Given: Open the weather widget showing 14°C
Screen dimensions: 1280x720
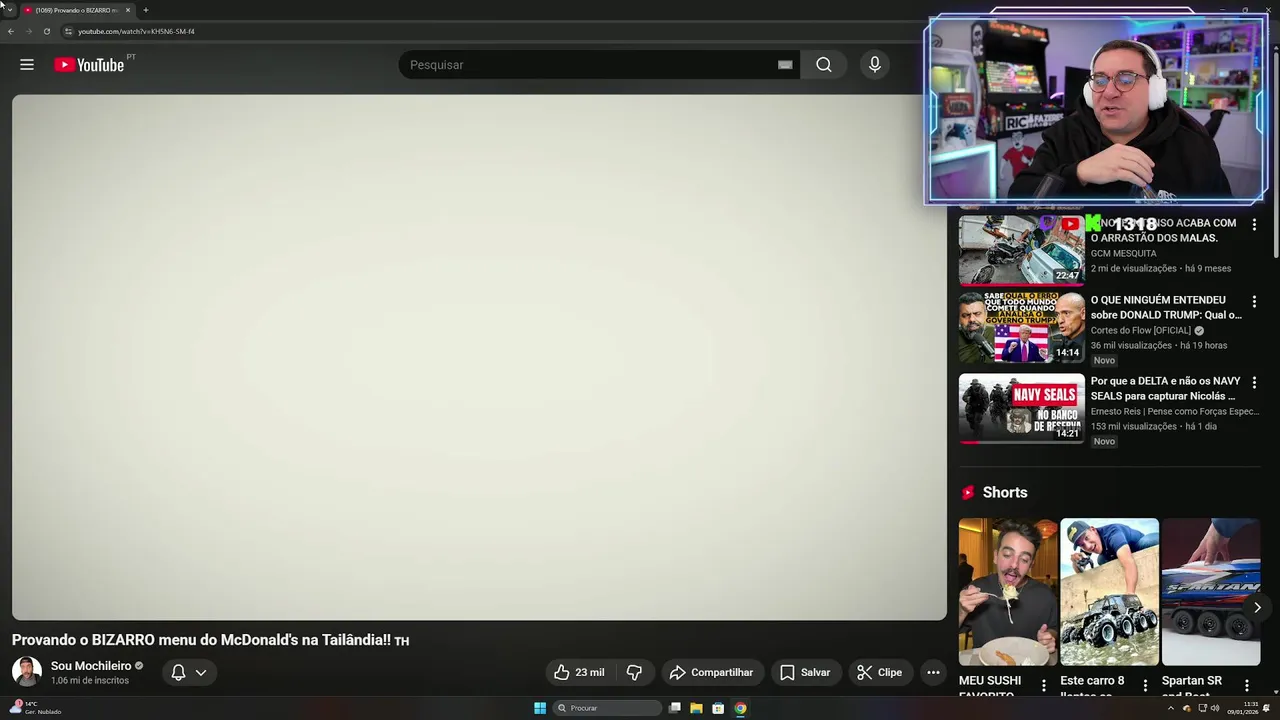Looking at the screenshot, I should coord(36,708).
